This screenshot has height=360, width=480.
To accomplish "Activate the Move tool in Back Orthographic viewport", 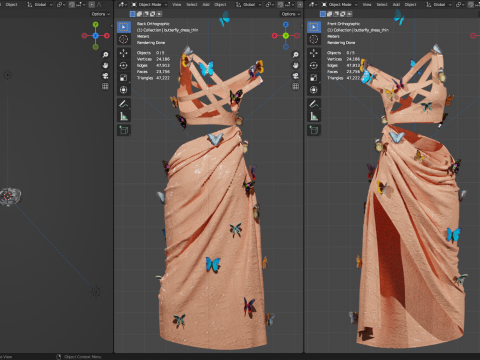I will pyautogui.click(x=124, y=53).
